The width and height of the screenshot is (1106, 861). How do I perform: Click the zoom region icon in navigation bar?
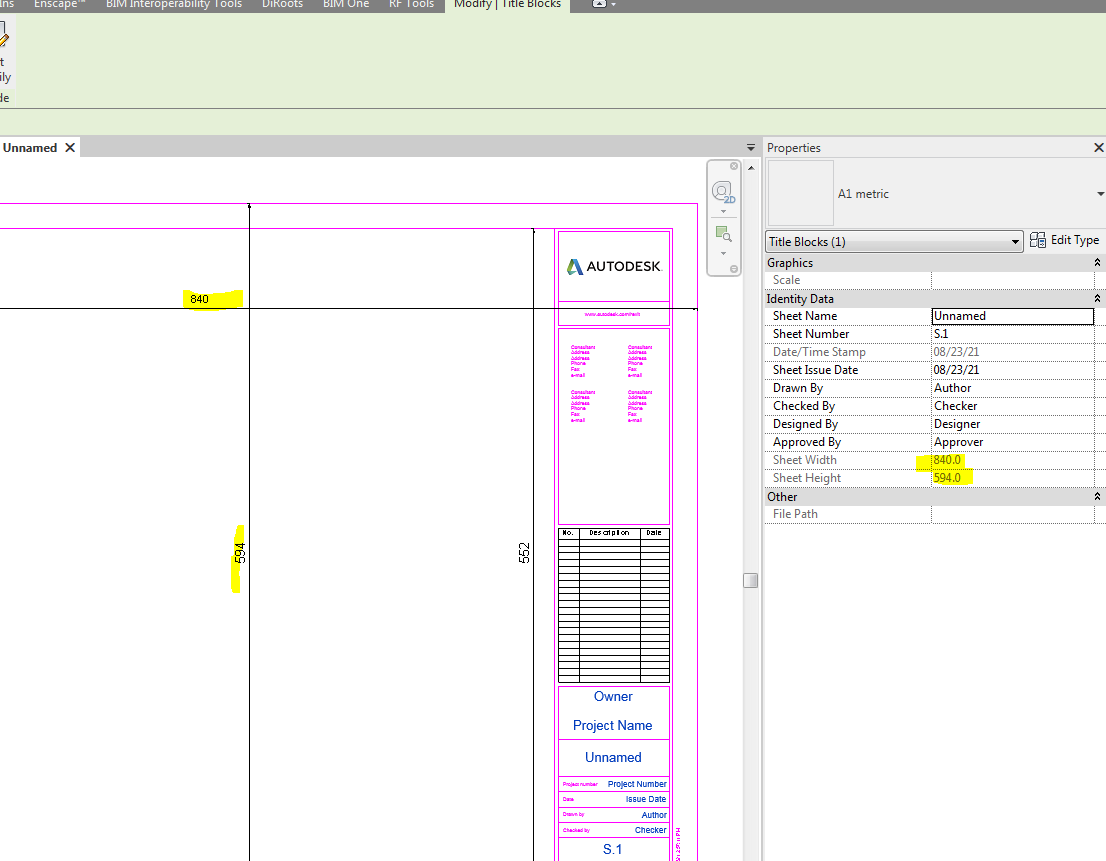tap(723, 234)
